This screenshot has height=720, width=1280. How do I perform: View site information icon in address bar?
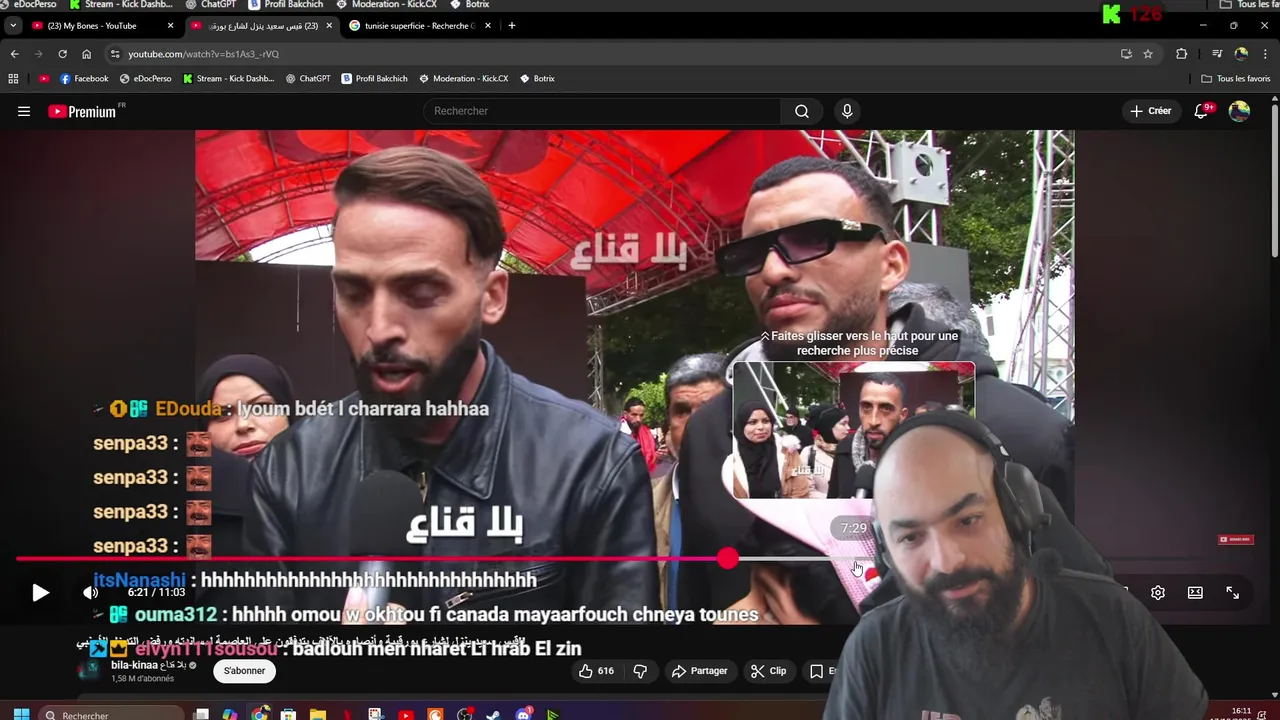point(115,54)
